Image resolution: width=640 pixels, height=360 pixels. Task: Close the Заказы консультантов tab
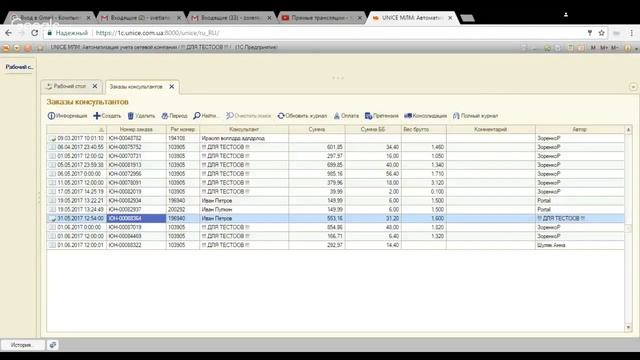click(172, 87)
